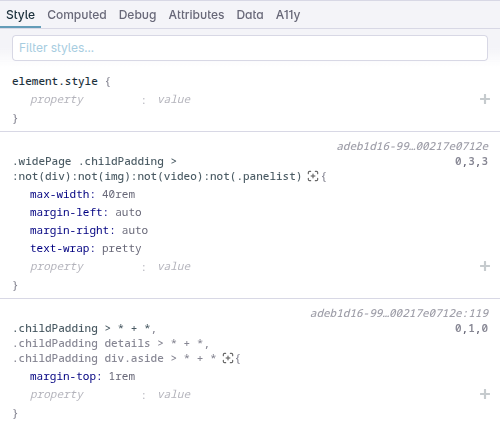Add property to margin-top rule with plus icon
Screen dimensions: 500x426
[x=485, y=394]
